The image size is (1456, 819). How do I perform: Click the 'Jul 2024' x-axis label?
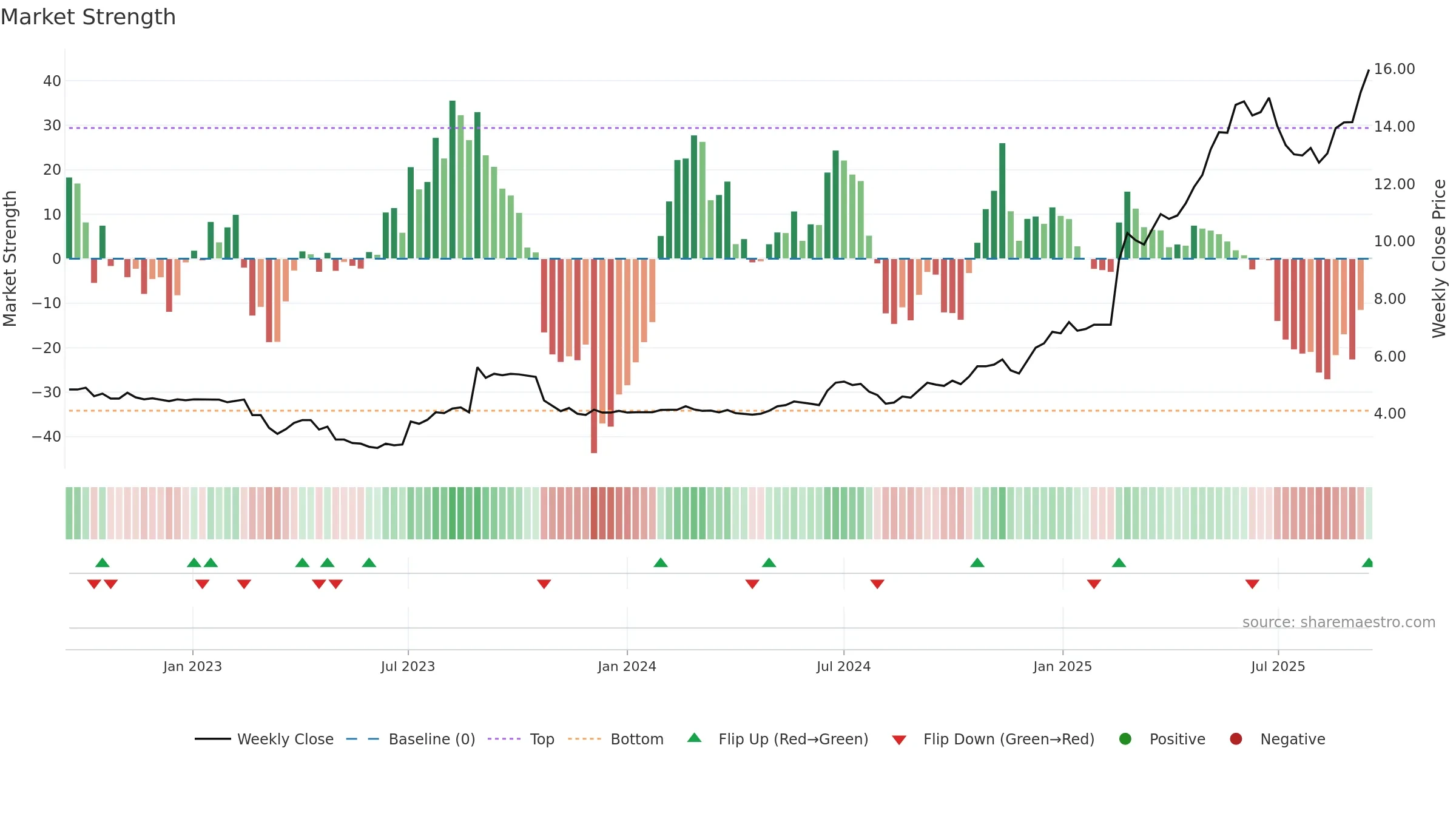pos(843,666)
